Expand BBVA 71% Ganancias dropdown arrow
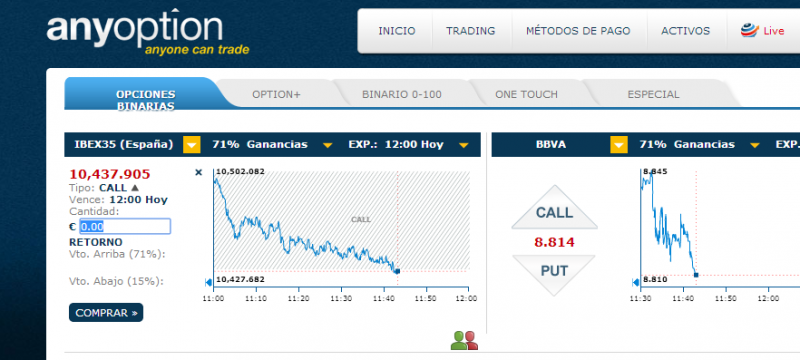Viewport: 800px width, 360px height. (755, 145)
